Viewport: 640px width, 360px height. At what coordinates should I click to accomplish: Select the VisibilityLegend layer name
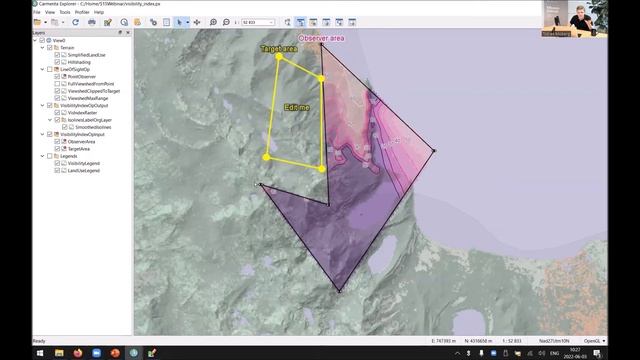point(84,163)
